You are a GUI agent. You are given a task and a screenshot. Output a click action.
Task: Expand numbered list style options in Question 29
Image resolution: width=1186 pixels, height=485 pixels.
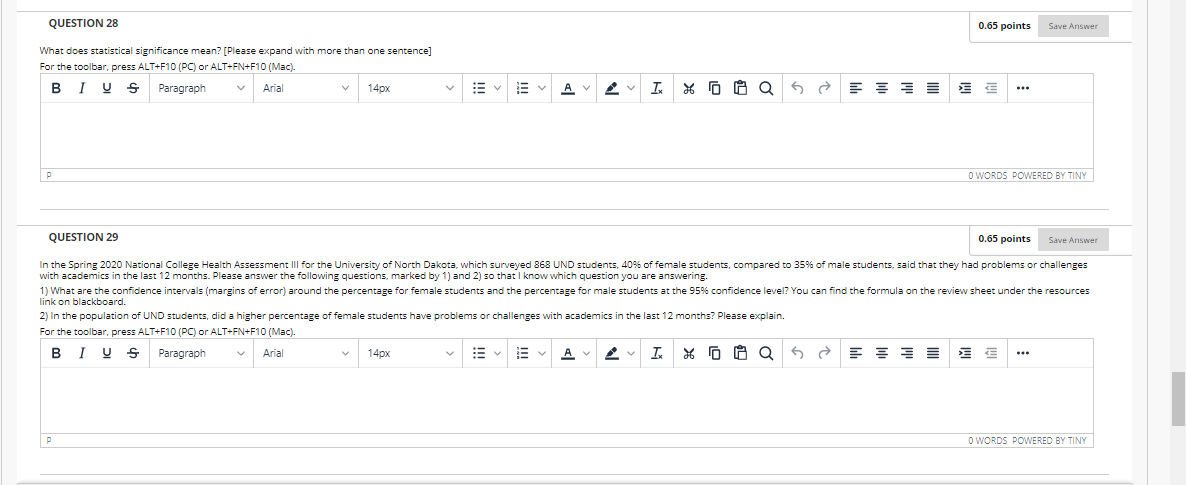[x=542, y=353]
